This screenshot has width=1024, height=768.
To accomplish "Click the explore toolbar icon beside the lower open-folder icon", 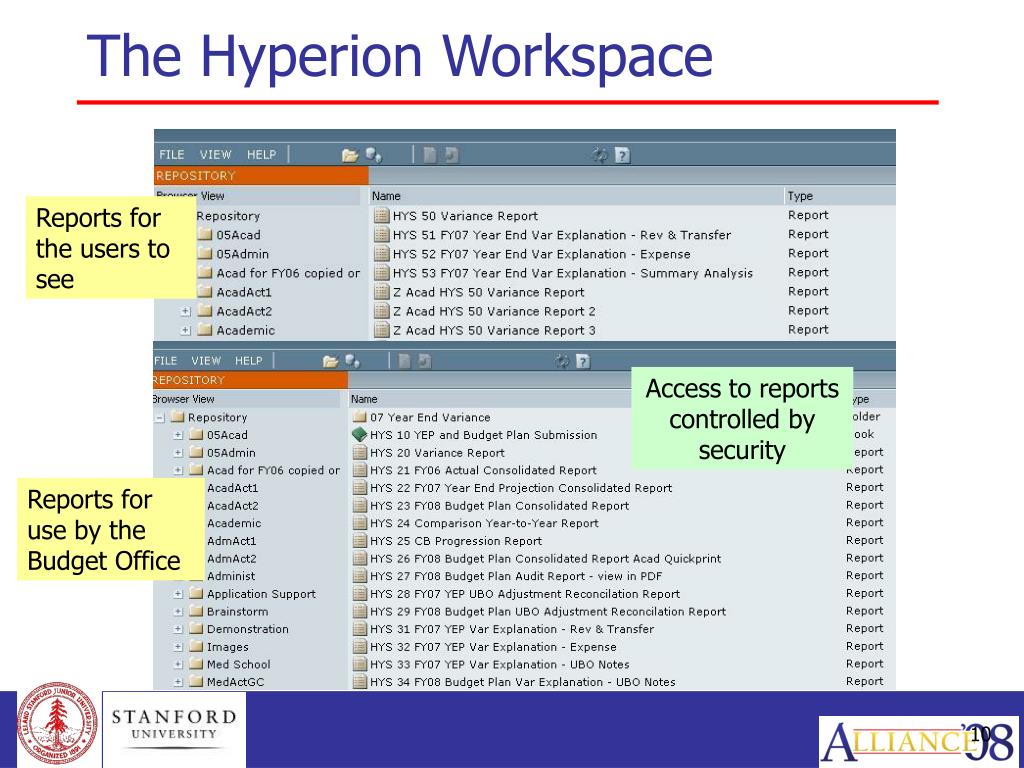I will pyautogui.click(x=353, y=360).
